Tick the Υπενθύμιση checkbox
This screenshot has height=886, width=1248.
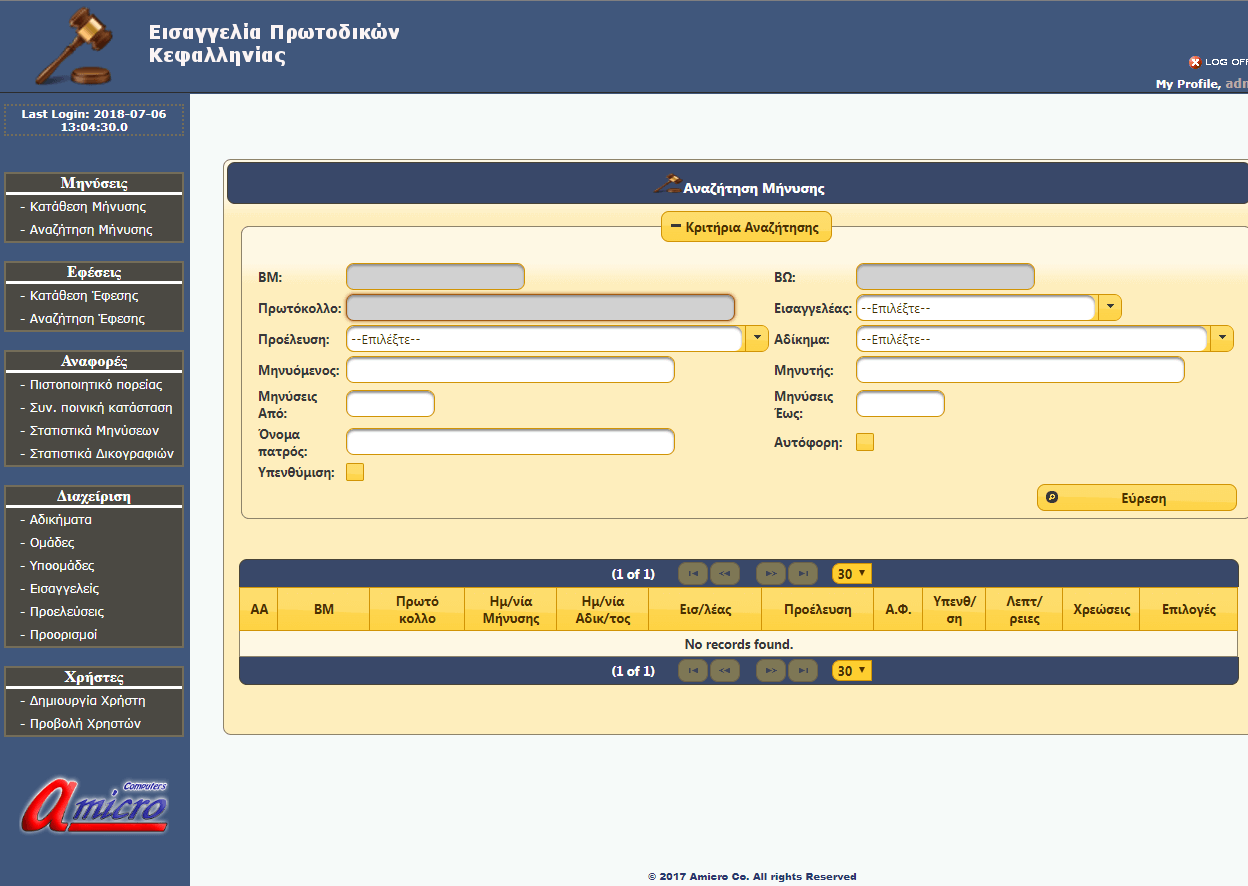click(355, 472)
